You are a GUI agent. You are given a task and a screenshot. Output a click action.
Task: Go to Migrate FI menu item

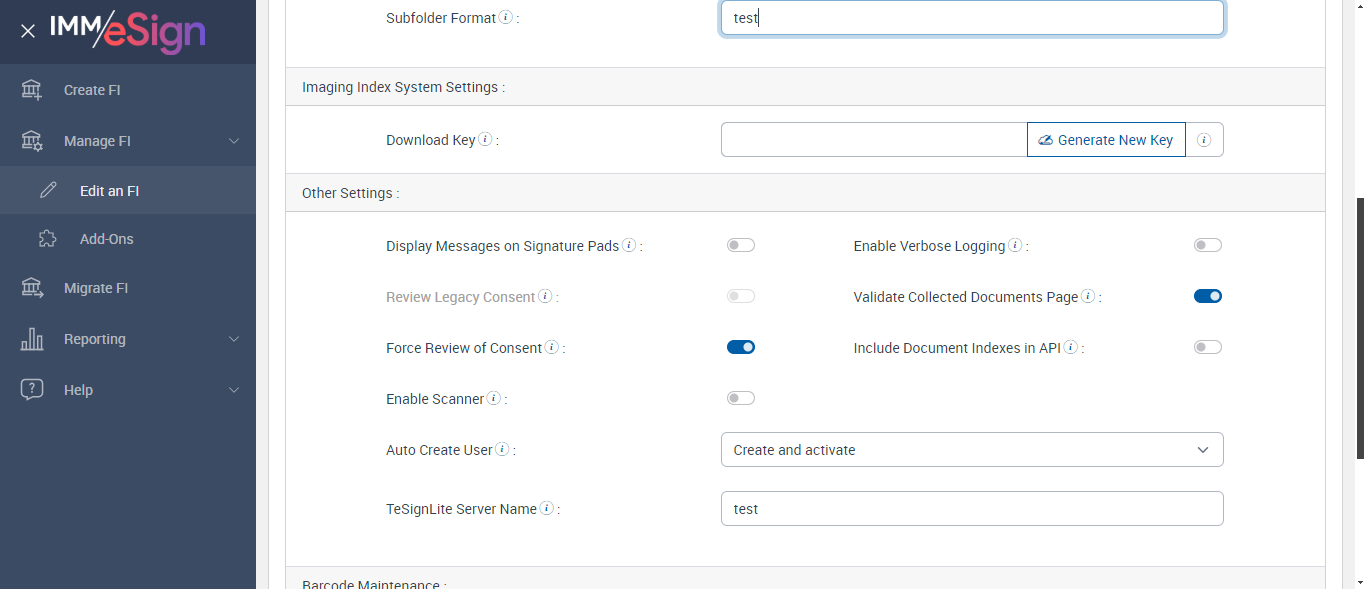[96, 288]
